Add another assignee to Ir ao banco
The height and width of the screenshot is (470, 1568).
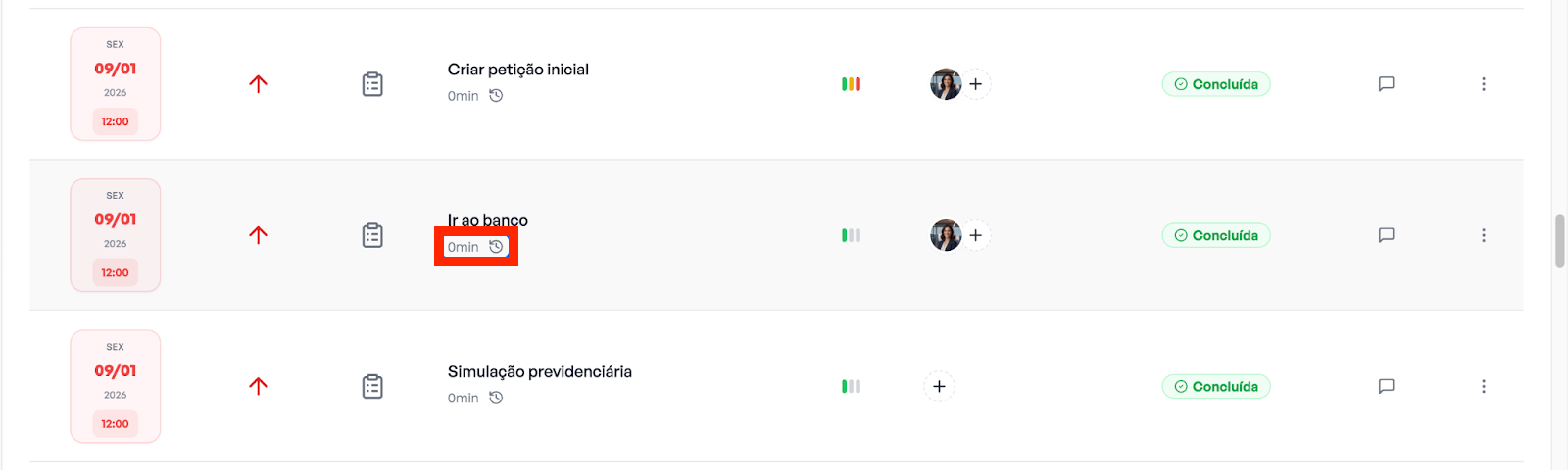point(976,235)
